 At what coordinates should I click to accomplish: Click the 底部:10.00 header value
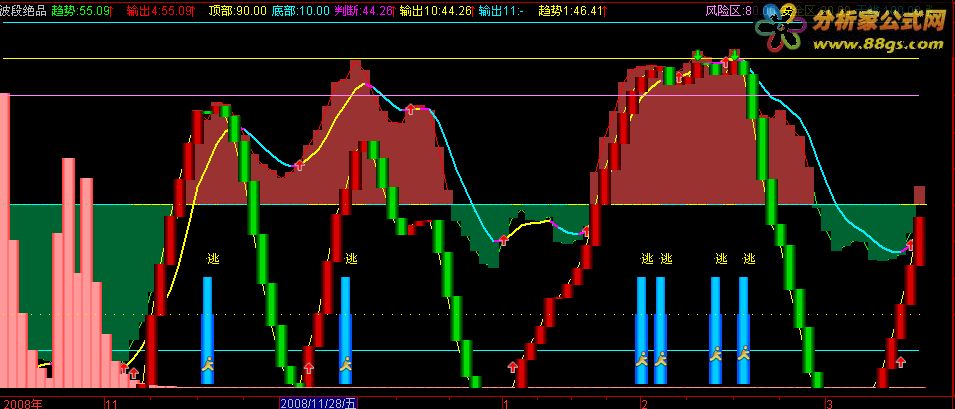coord(301,10)
